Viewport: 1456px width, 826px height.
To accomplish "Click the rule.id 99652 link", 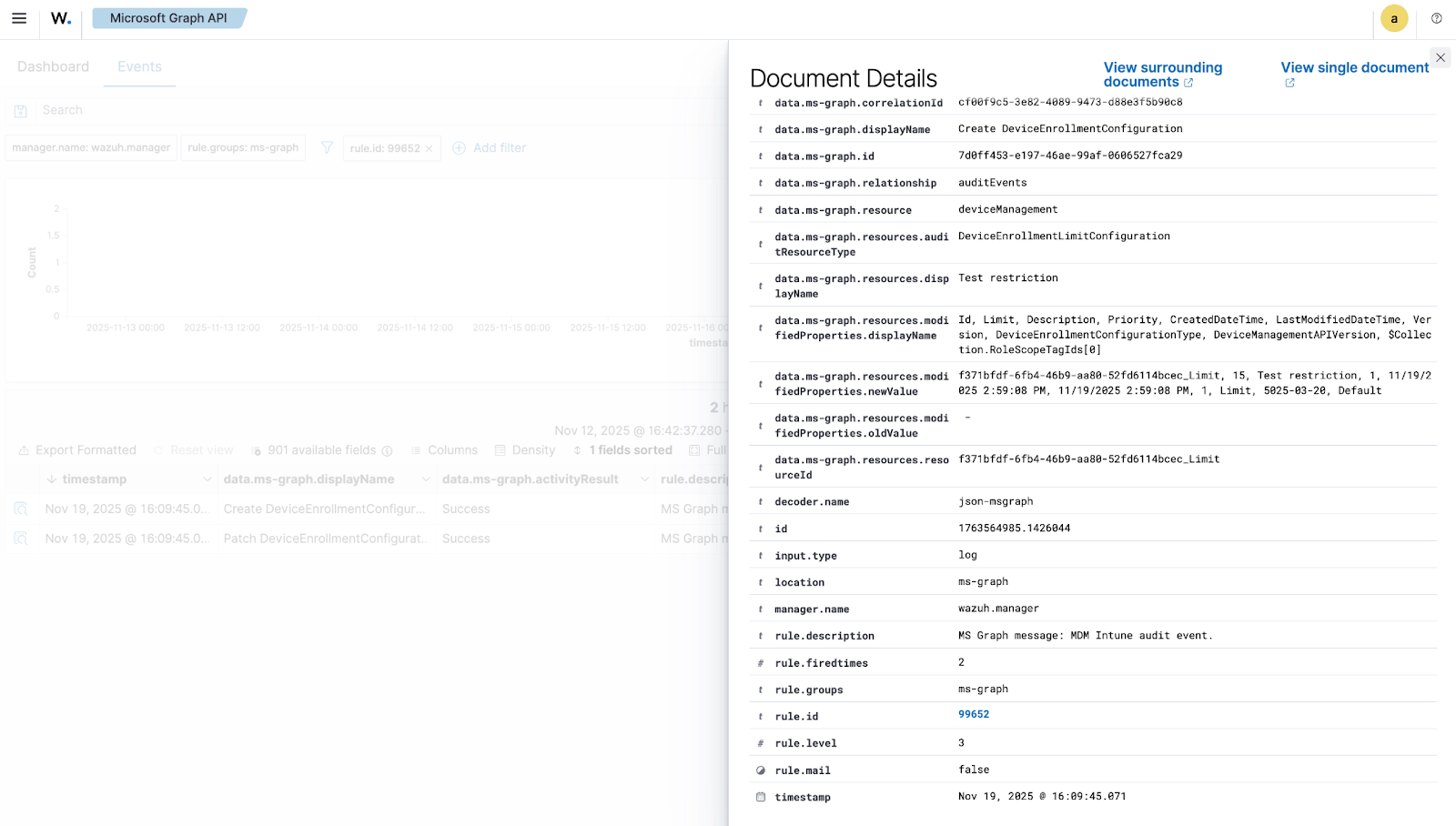I will pos(973,715).
